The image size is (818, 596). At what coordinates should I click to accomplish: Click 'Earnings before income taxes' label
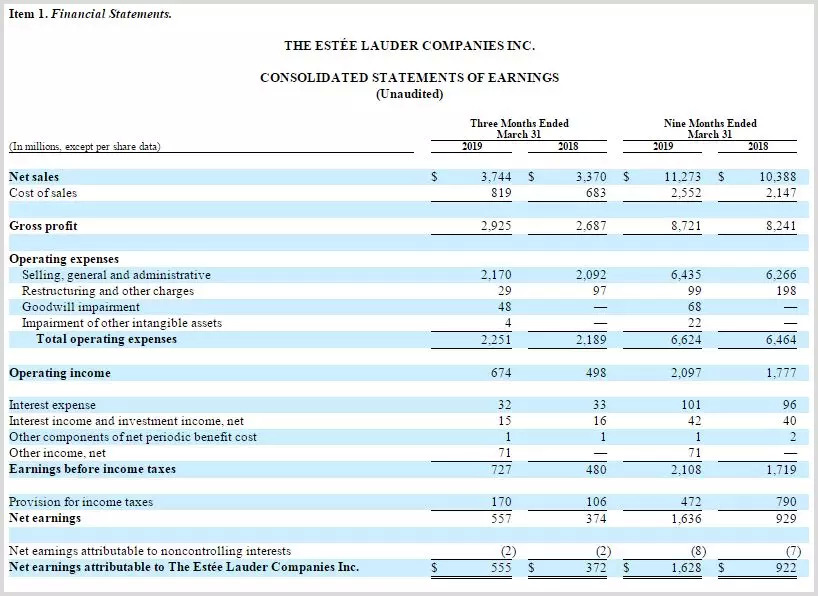pos(92,469)
